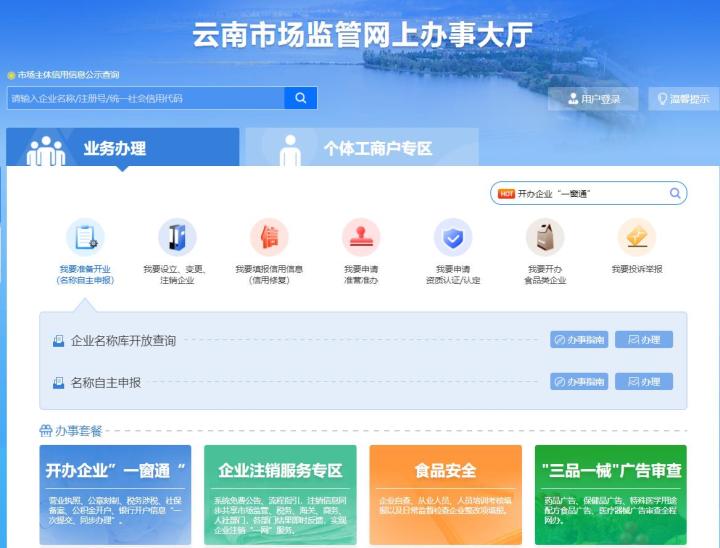Click the person icon on 个体工商户专区 tab
The height and width of the screenshot is (548, 720).
290,150
